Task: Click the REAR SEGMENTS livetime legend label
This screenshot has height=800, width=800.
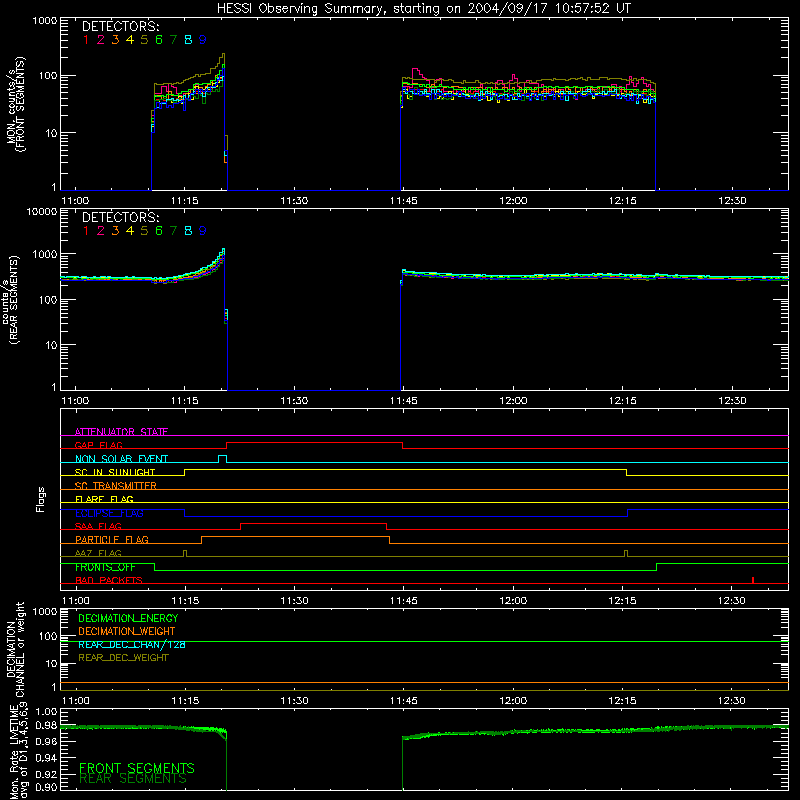Action: (133, 779)
